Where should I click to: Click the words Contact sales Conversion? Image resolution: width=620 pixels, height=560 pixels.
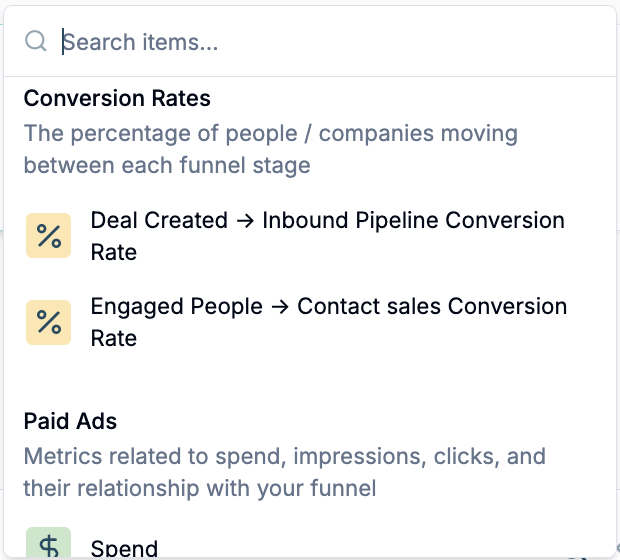coord(432,306)
